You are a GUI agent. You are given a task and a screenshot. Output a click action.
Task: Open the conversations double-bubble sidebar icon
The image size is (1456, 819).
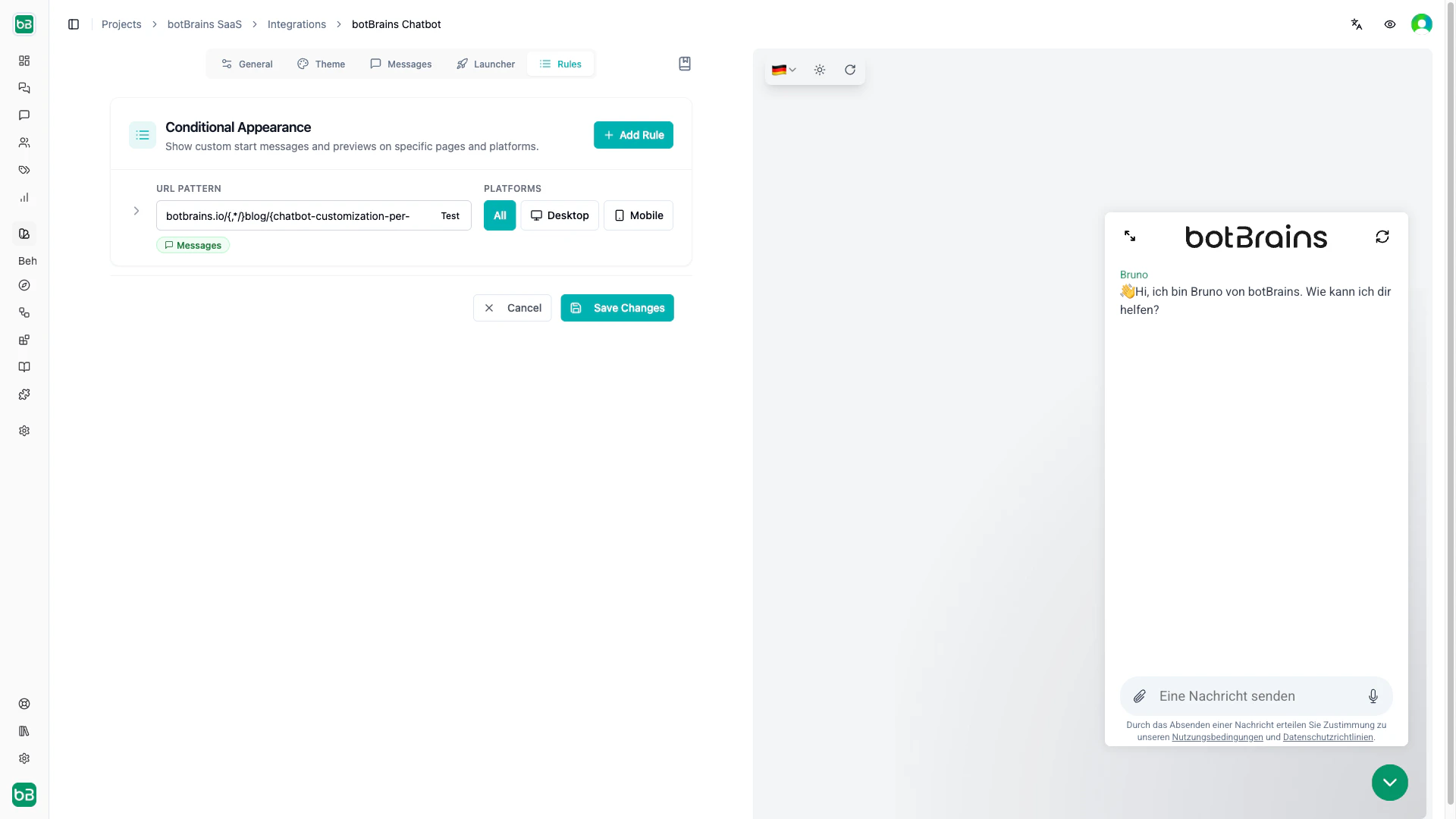click(24, 88)
